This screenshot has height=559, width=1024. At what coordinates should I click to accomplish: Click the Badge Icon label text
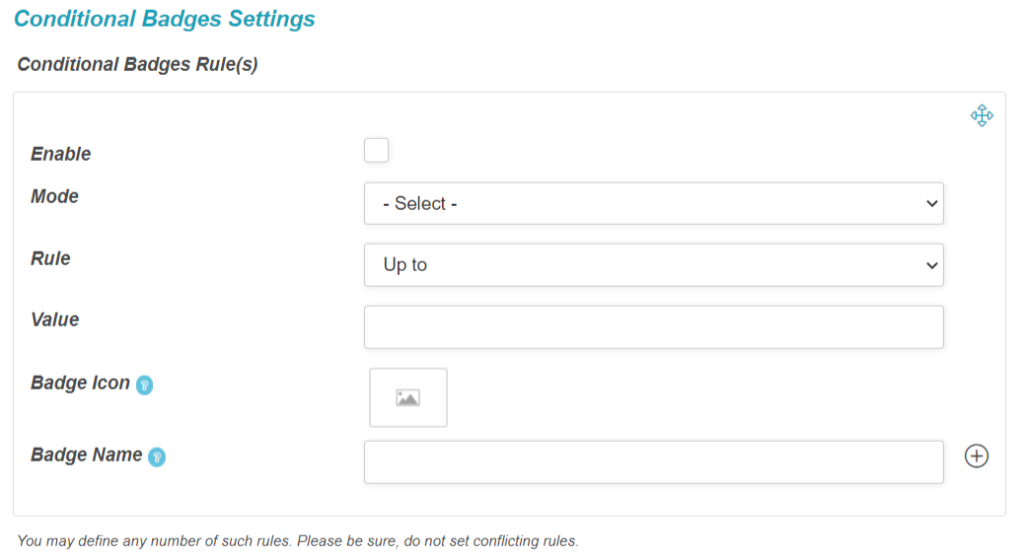[x=80, y=383]
